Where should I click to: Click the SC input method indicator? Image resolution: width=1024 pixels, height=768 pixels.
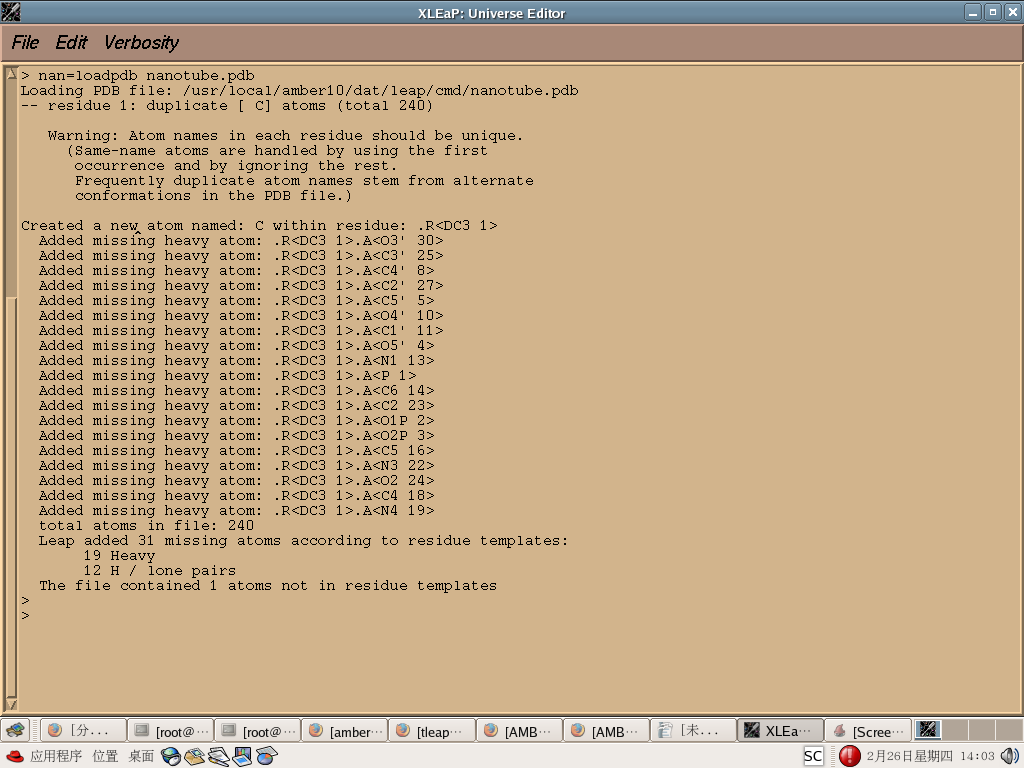(814, 756)
